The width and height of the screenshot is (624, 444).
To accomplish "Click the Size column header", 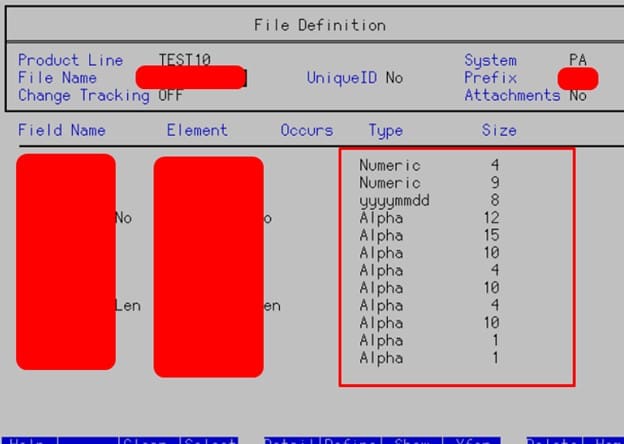I will click(x=499, y=130).
